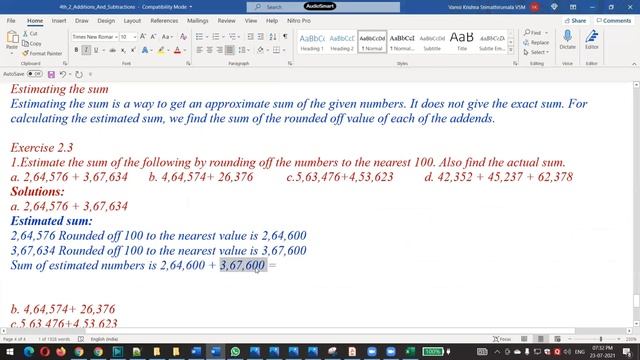Sort the selected paragraphs

coord(273,37)
